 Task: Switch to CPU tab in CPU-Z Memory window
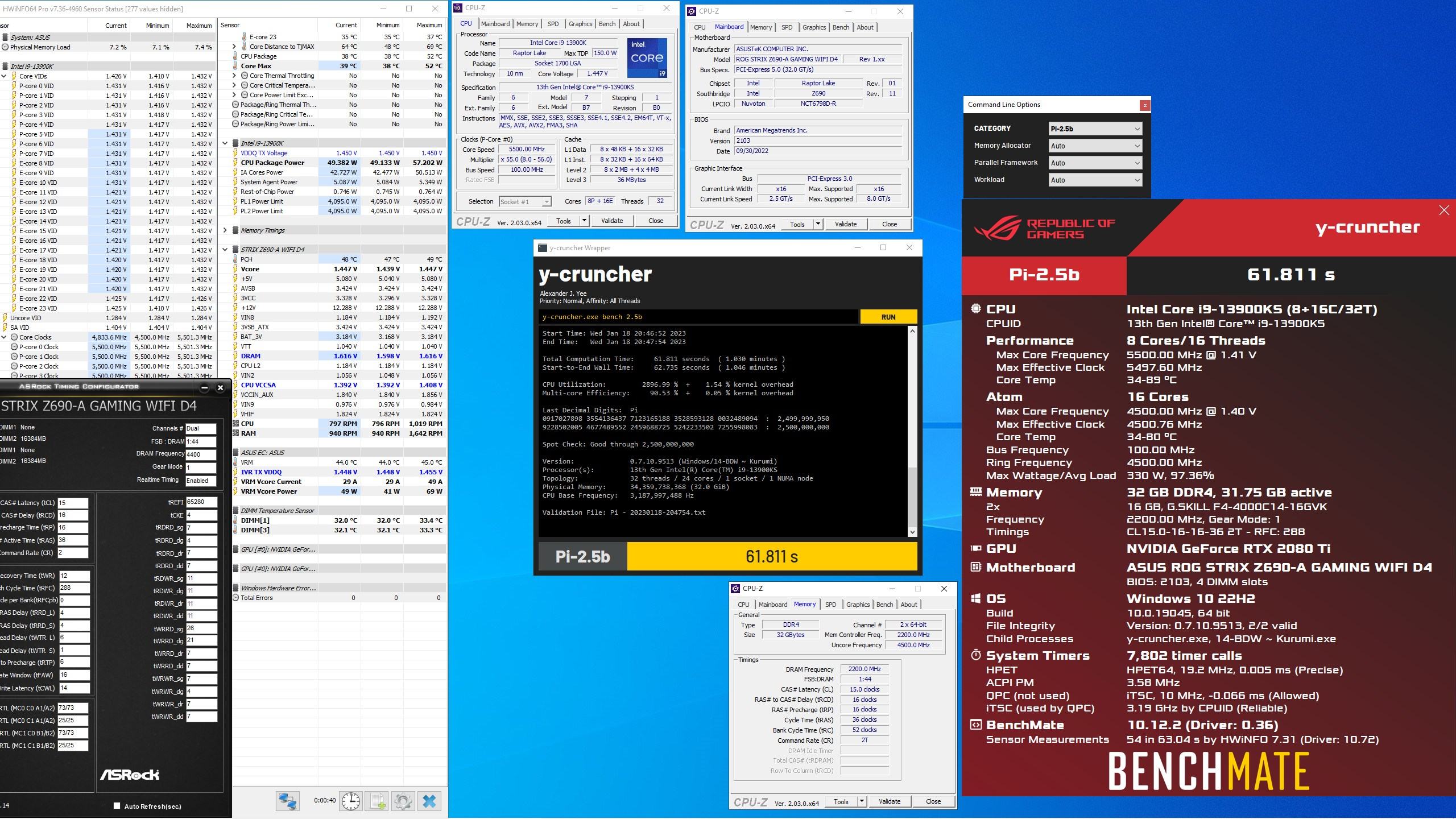(743, 605)
